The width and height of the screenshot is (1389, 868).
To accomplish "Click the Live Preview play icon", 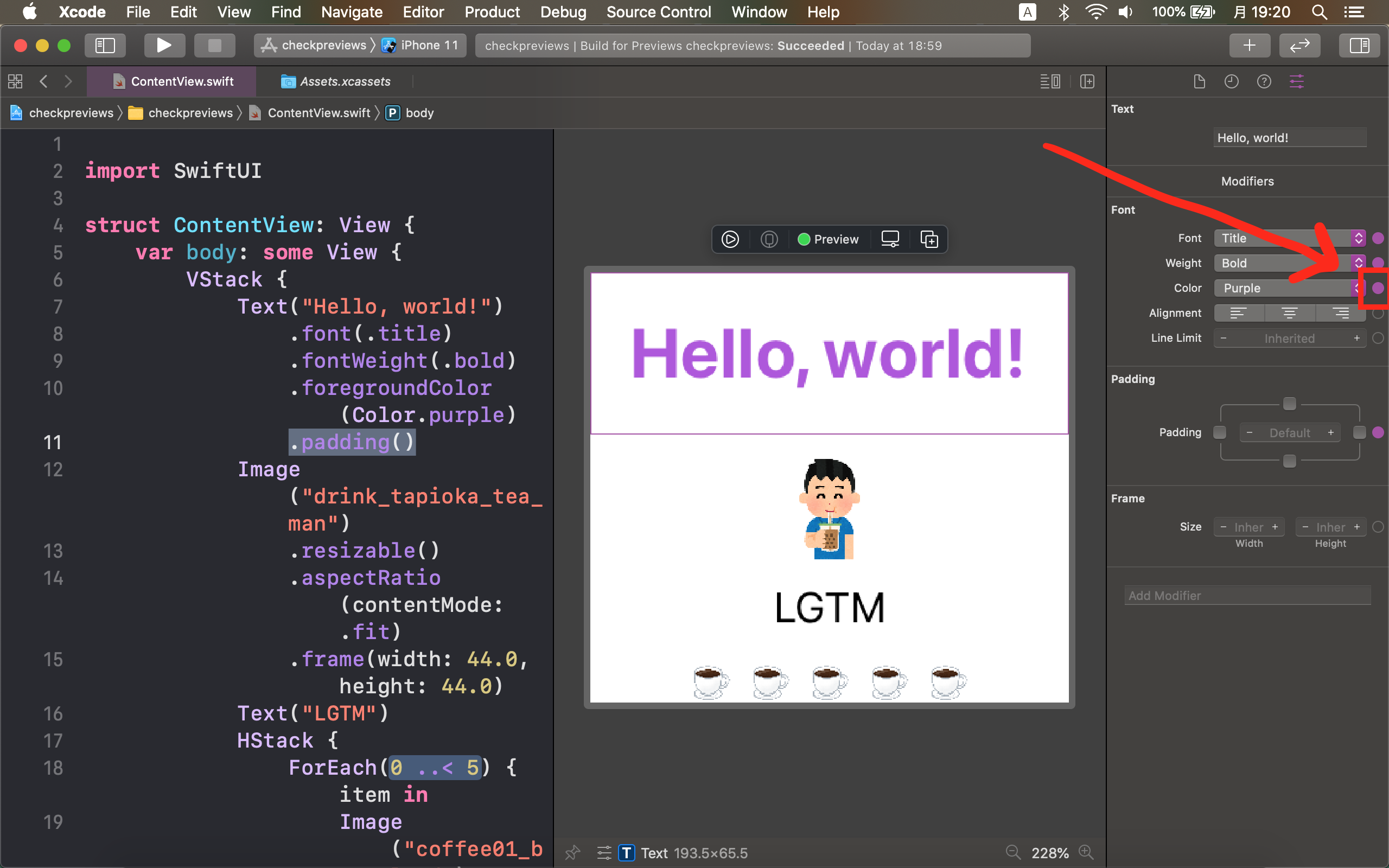I will 730,239.
